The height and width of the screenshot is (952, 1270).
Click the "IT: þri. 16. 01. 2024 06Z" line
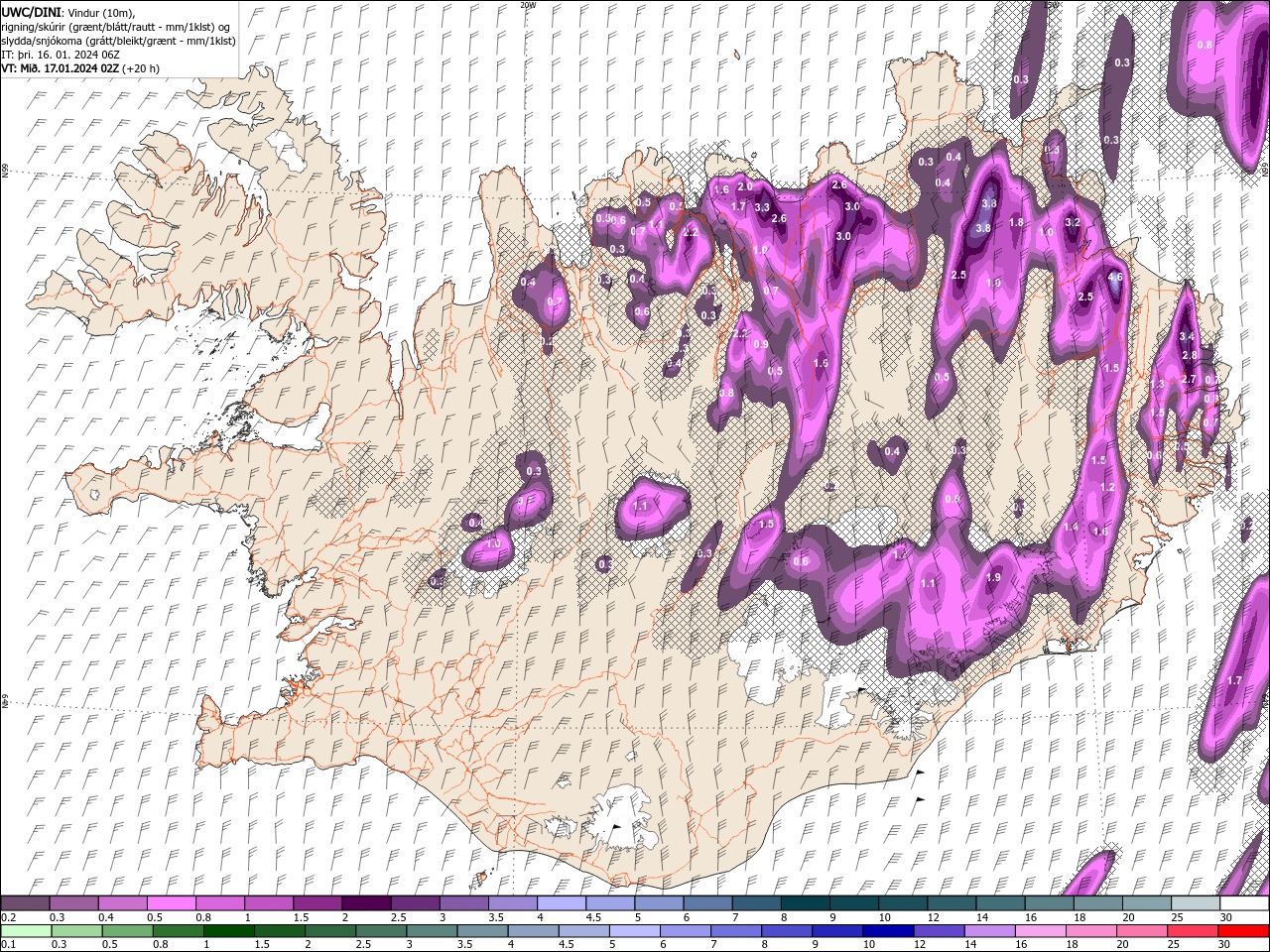(61, 55)
